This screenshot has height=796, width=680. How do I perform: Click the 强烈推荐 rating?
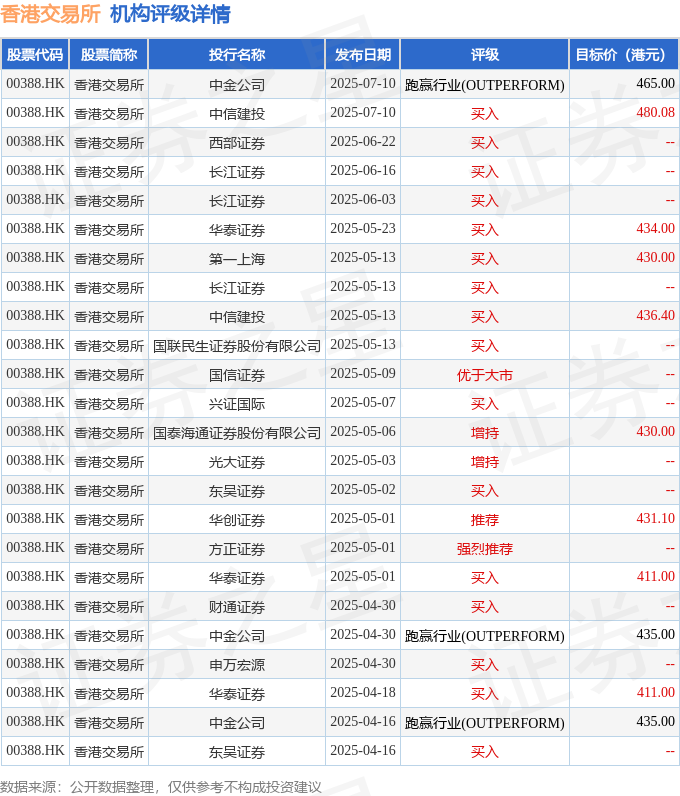484,549
